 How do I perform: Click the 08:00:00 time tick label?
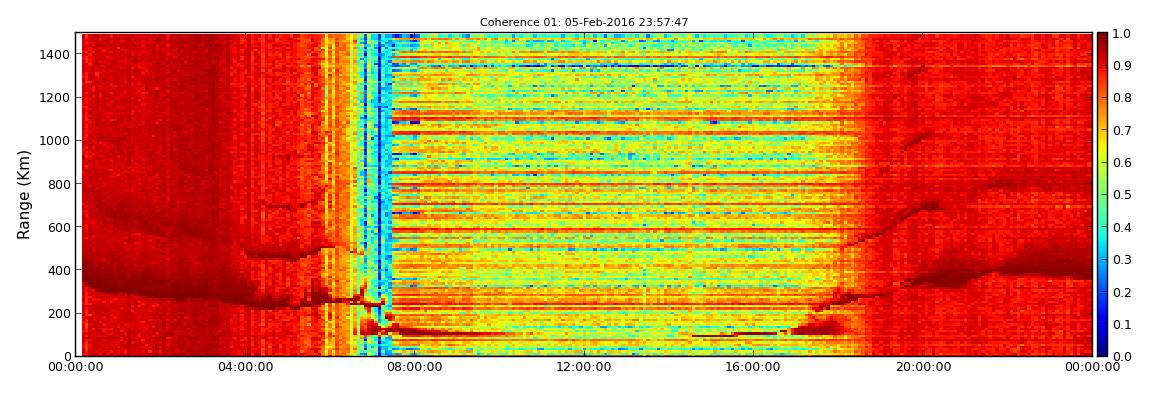pos(414,367)
